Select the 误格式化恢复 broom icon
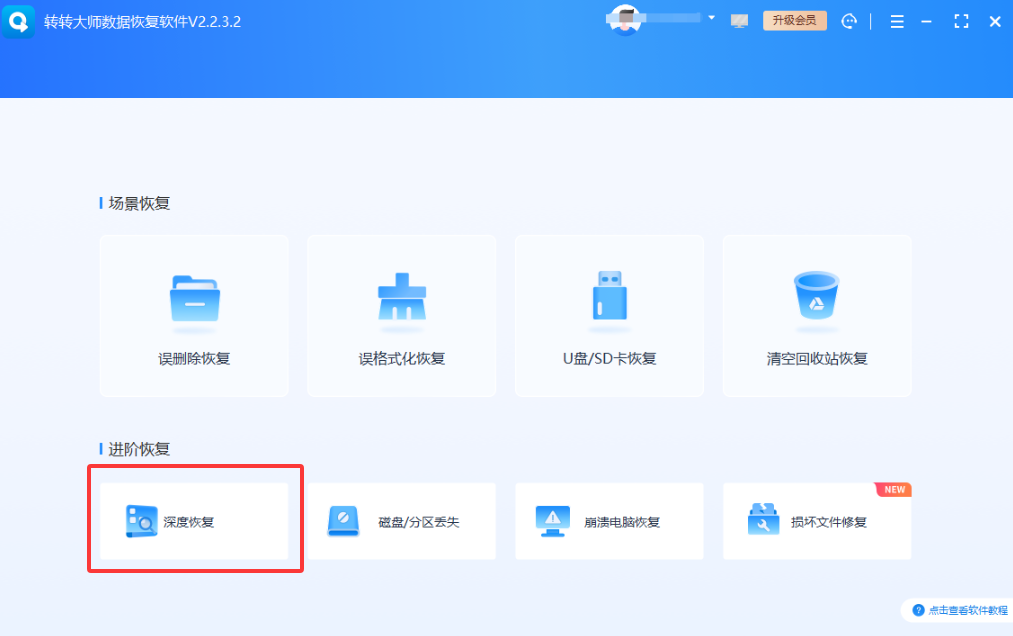The height and width of the screenshot is (636, 1013). pos(402,297)
